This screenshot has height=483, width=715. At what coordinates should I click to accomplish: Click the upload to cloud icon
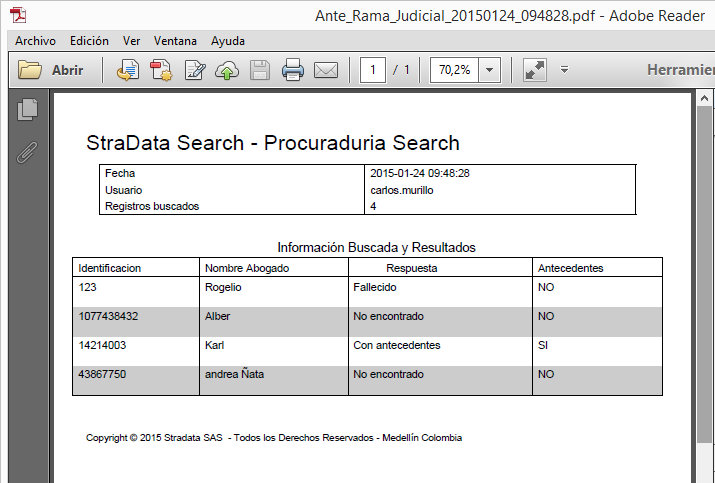227,70
